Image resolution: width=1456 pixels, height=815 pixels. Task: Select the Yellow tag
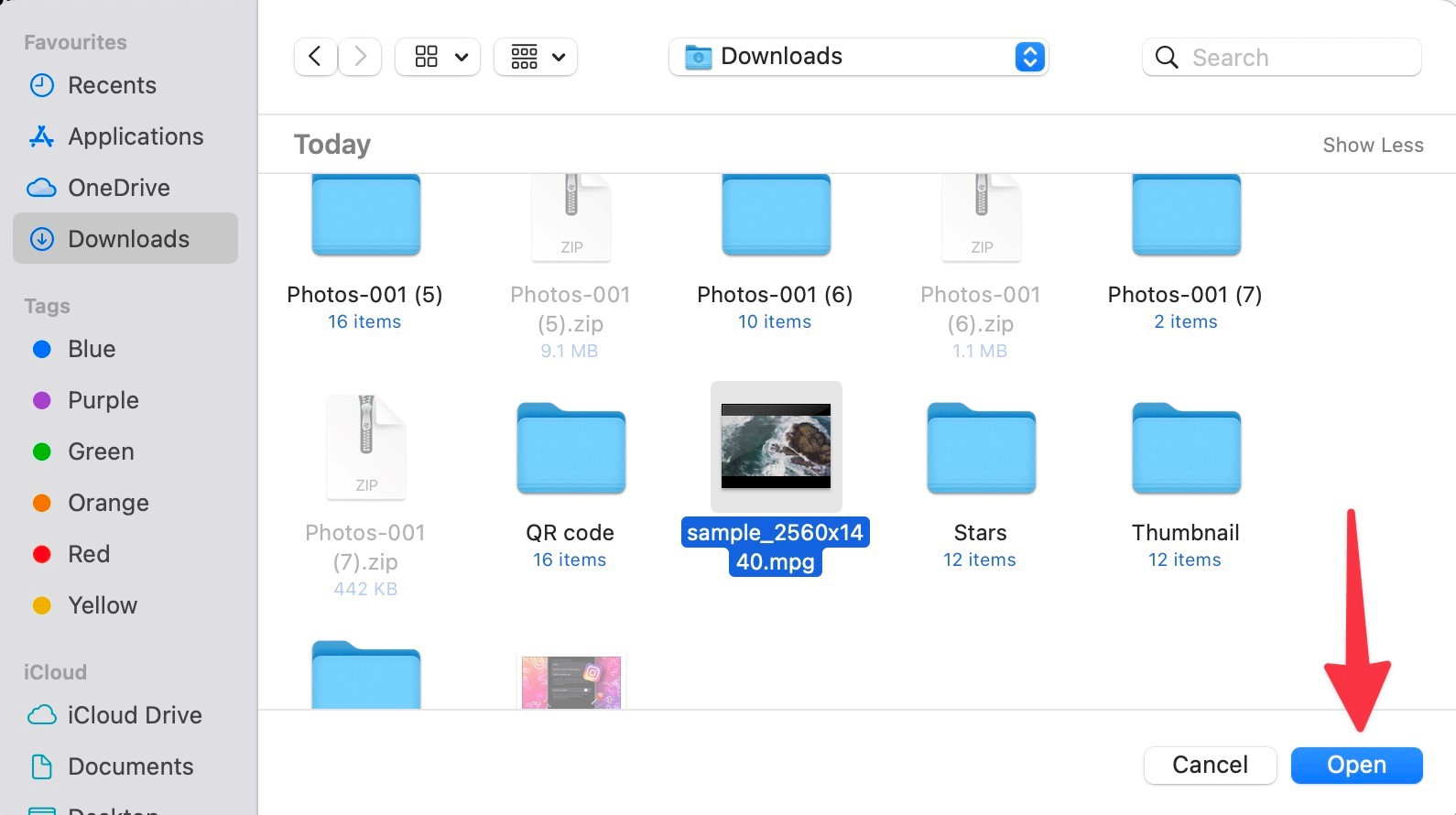click(x=125, y=605)
